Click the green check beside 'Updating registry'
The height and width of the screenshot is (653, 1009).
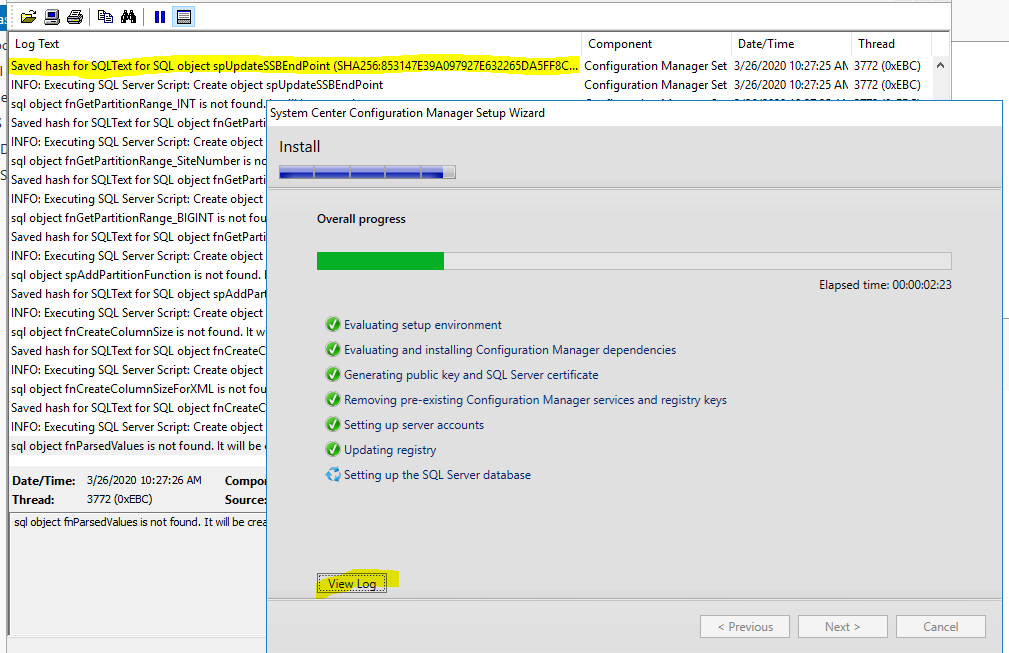coord(333,449)
